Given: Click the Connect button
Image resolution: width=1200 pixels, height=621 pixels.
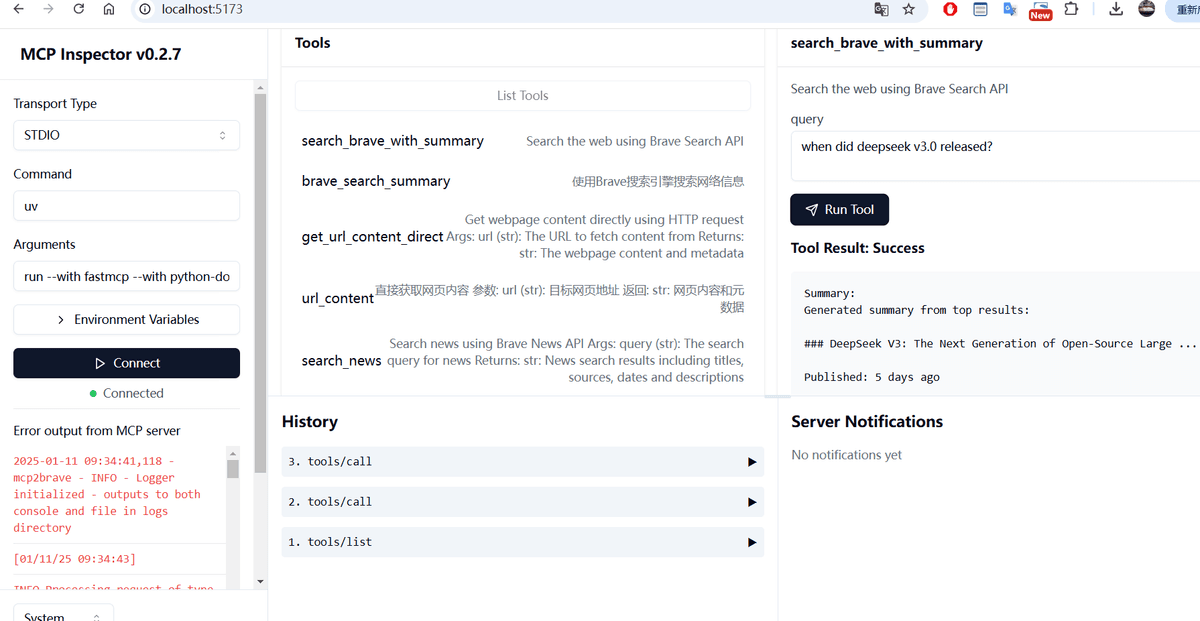Looking at the screenshot, I should (x=126, y=363).
